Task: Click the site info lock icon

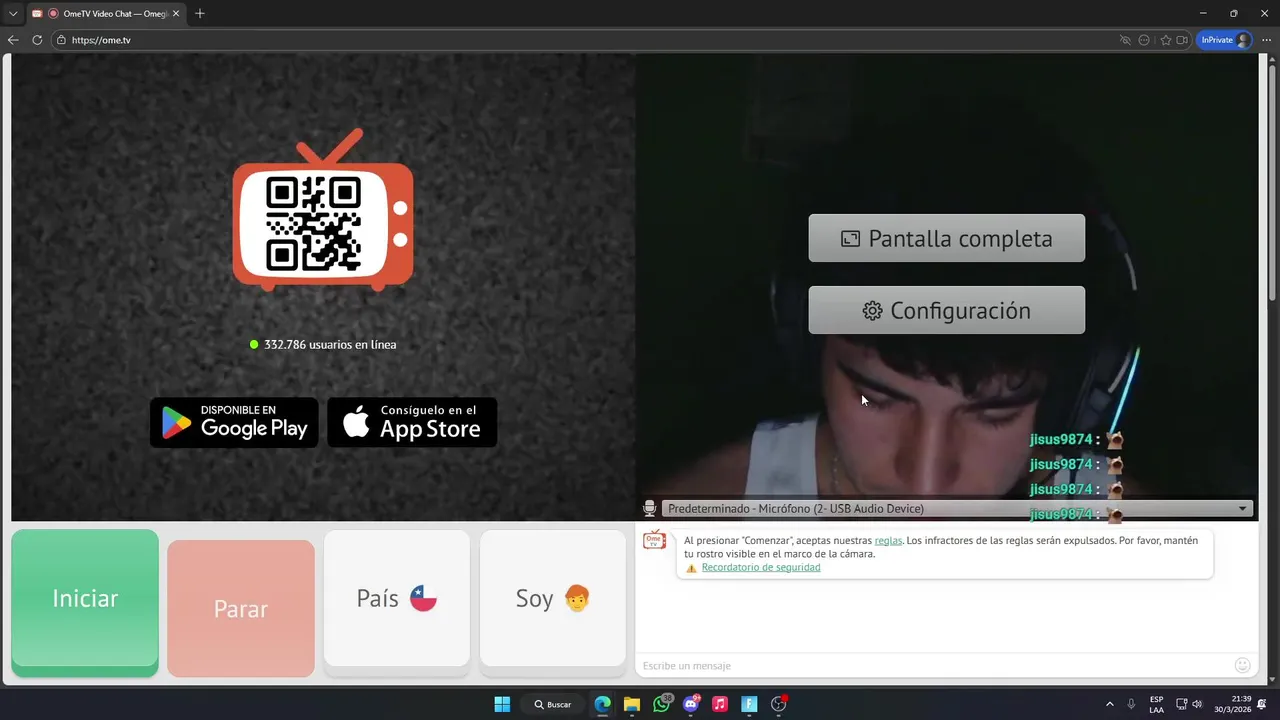Action: pos(61,40)
